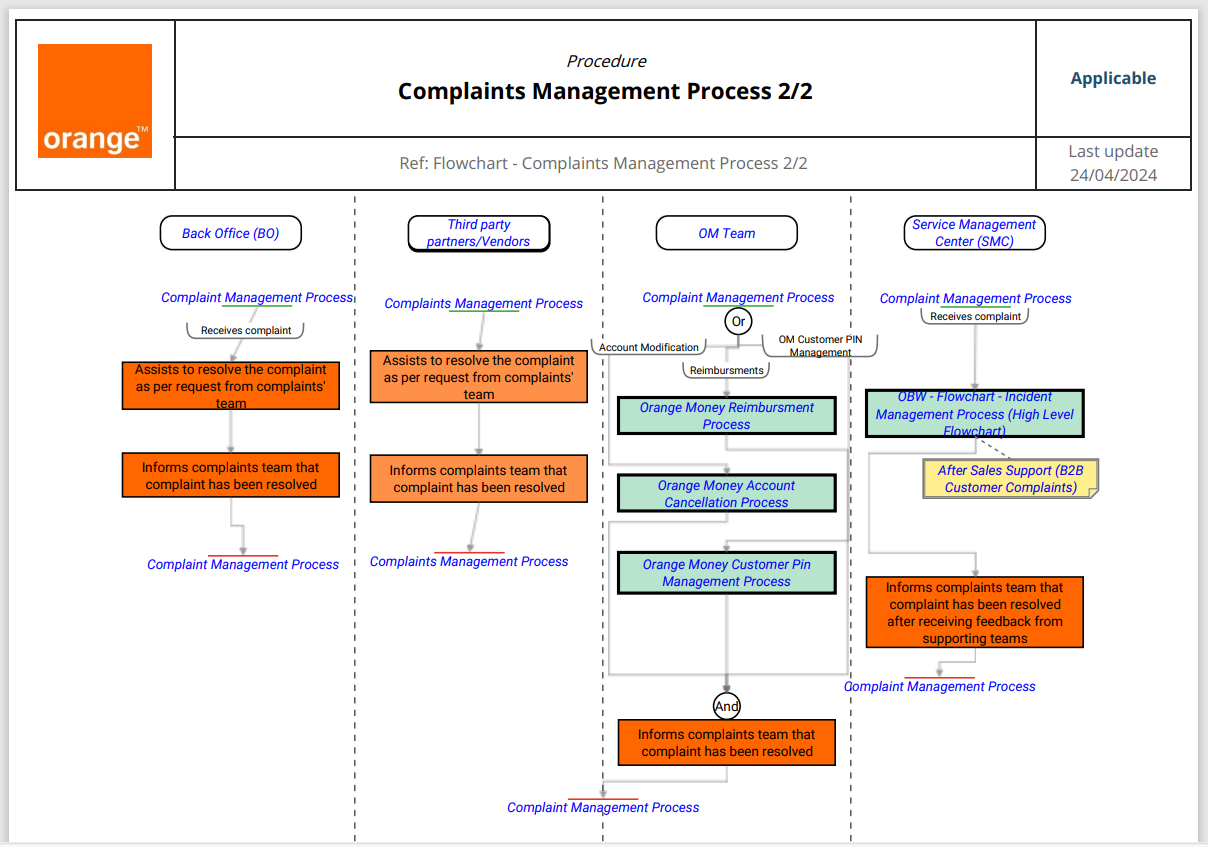This screenshot has width=1208, height=847.
Task: Open the 'Back Office (BO)' lane header
Action: [x=230, y=233]
